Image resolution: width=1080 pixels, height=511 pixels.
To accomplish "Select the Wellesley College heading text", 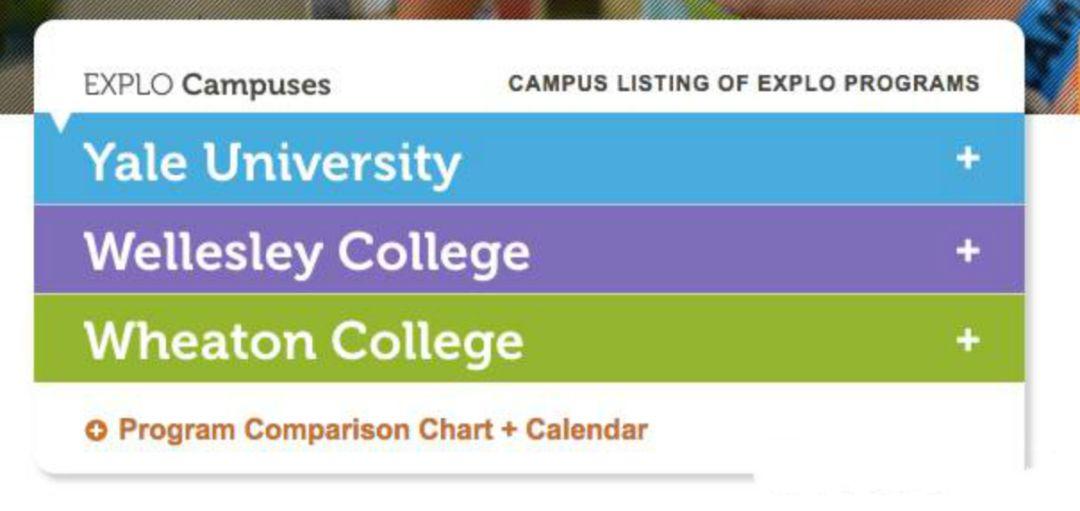I will (307, 252).
